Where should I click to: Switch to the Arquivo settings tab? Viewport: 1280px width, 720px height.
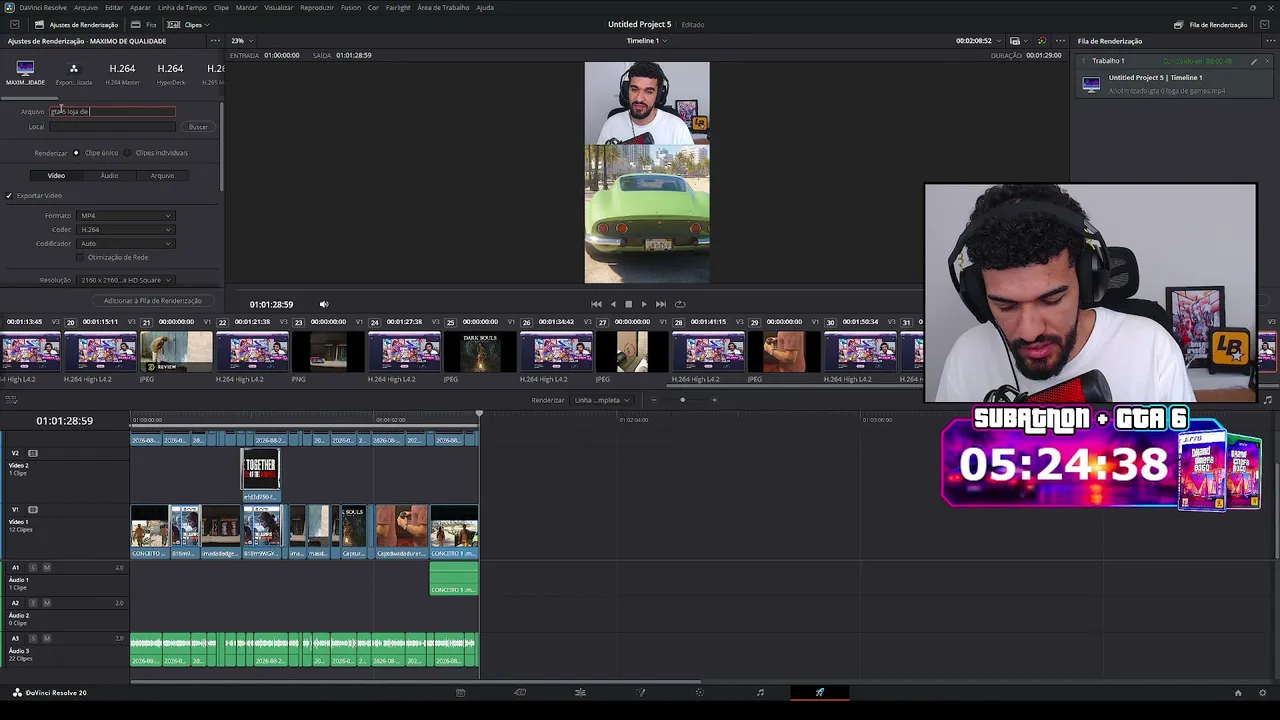pos(162,176)
